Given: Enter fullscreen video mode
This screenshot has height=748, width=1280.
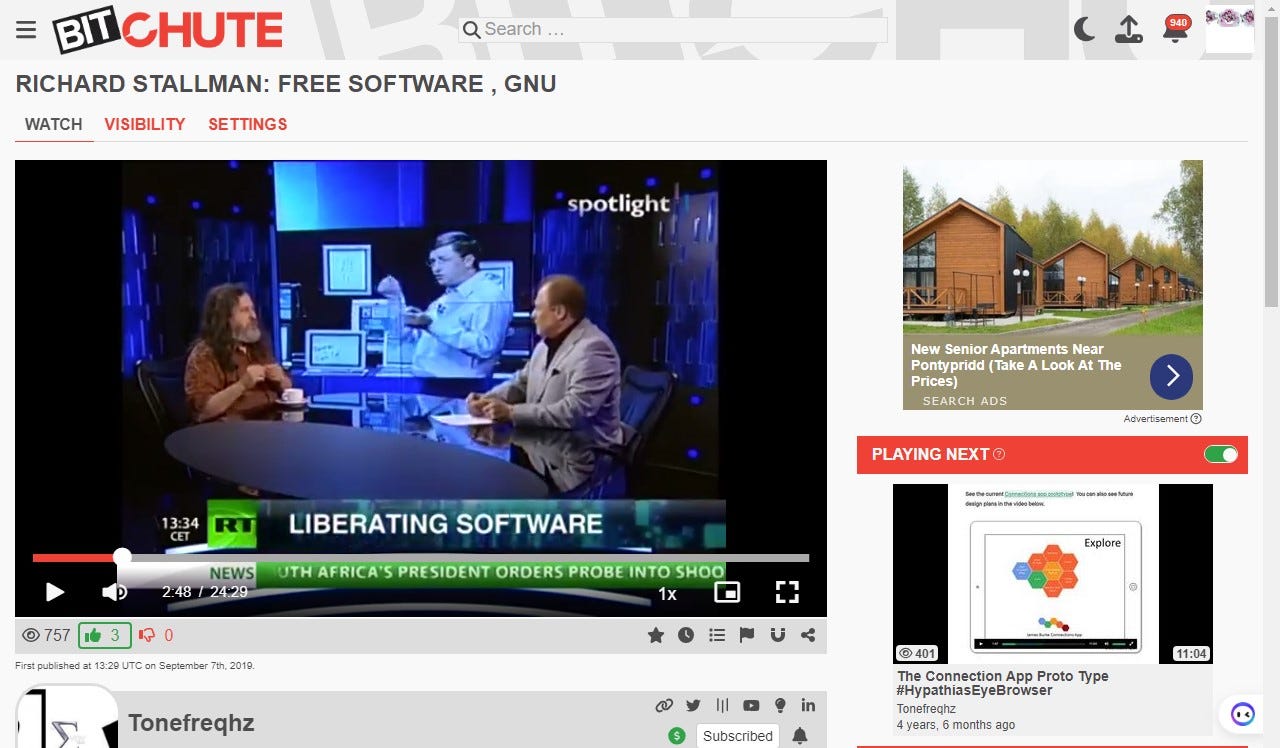Looking at the screenshot, I should [x=787, y=592].
